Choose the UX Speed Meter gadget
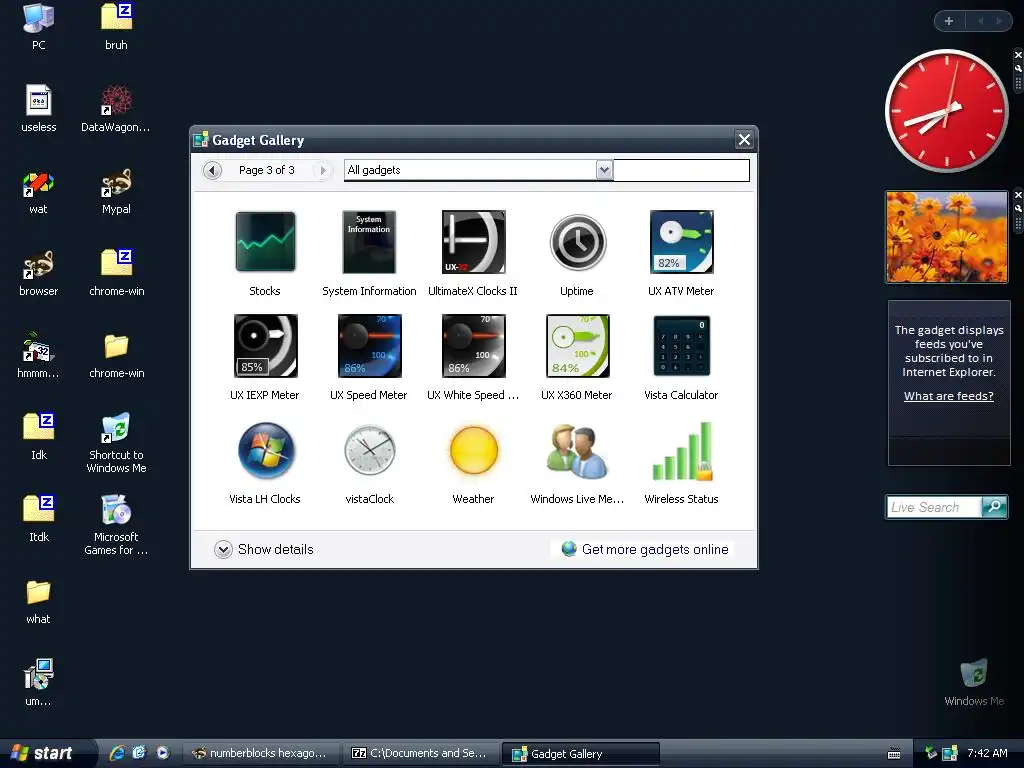This screenshot has width=1024, height=768. coord(369,345)
